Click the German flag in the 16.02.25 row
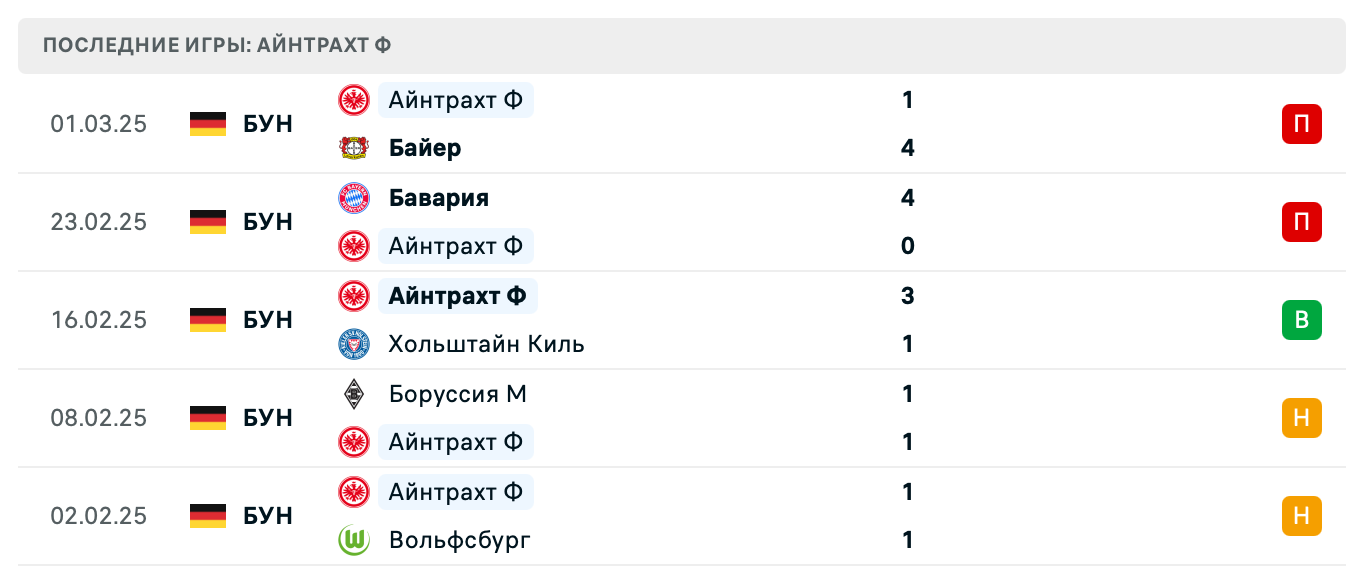Viewport: 1364px width, 580px height. pos(207,320)
